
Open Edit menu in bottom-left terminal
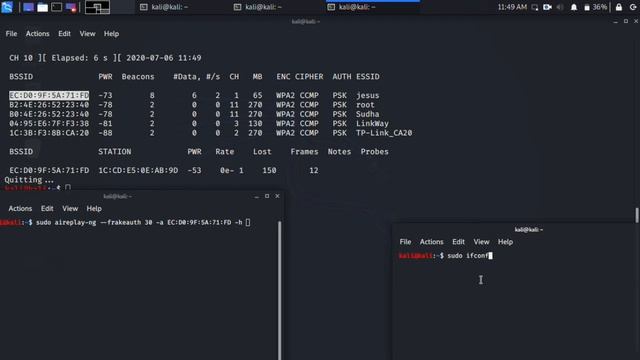click(47, 208)
